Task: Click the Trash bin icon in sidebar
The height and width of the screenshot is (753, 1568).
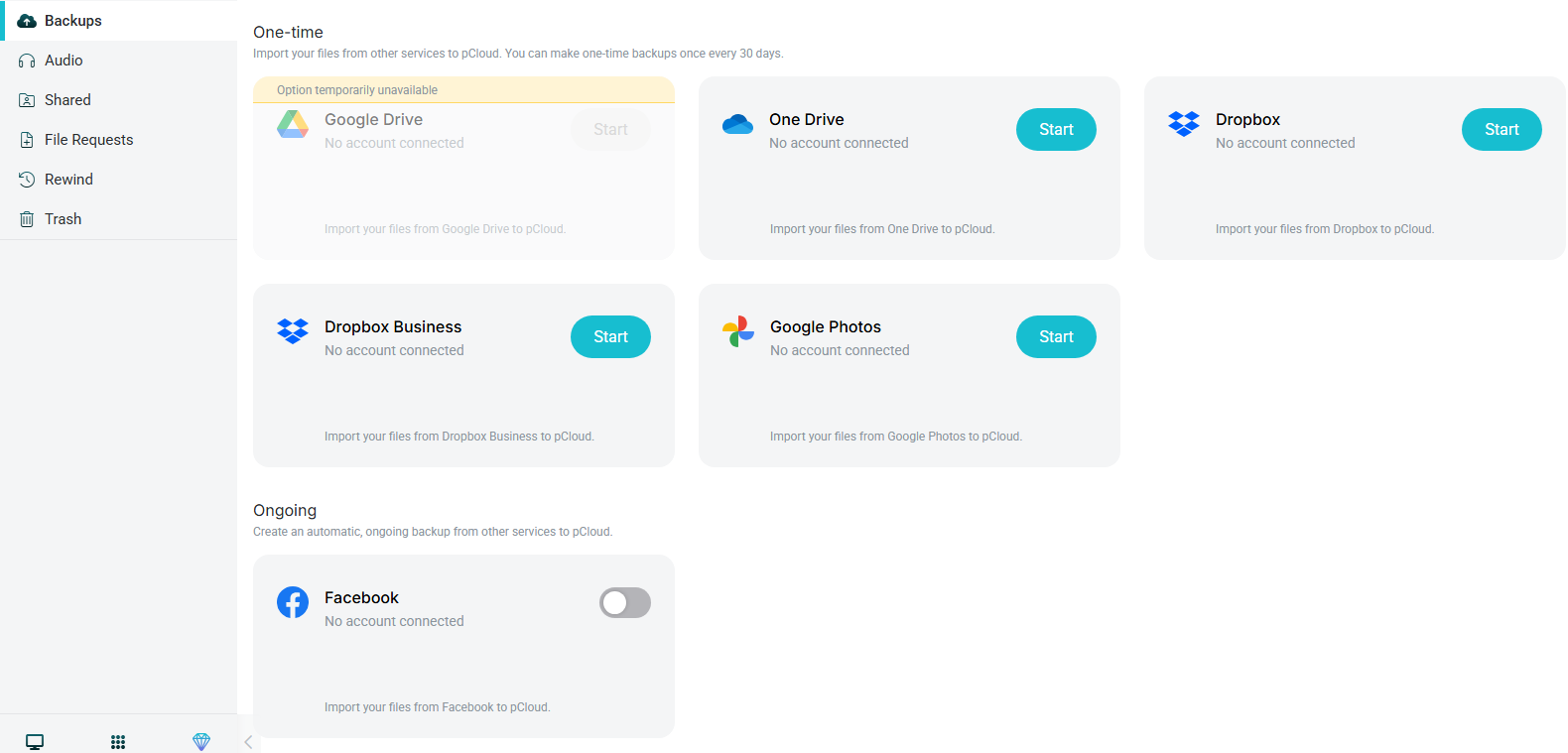Action: pyautogui.click(x=27, y=219)
